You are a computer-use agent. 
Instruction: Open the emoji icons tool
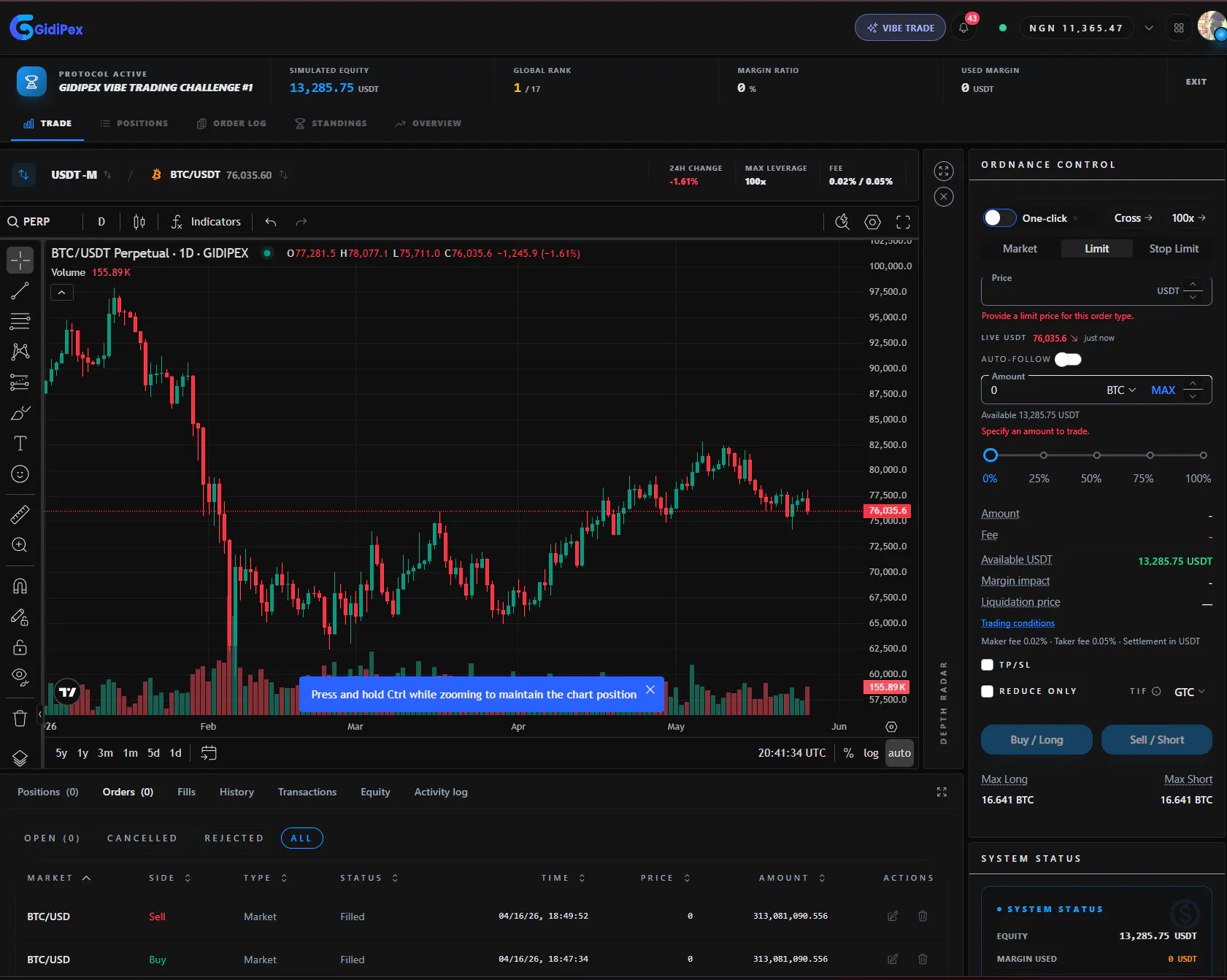tap(20, 474)
